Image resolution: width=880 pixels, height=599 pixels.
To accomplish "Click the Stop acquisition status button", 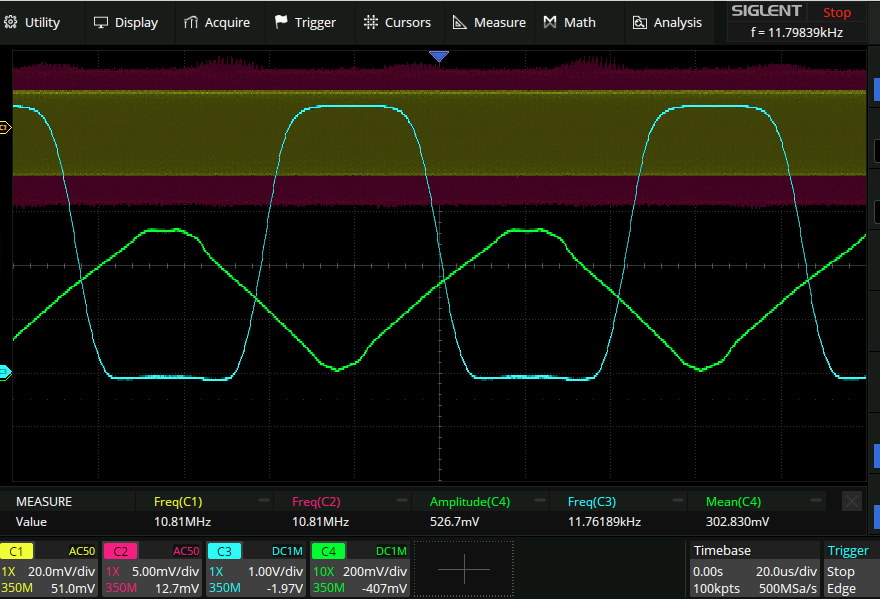I will point(836,13).
